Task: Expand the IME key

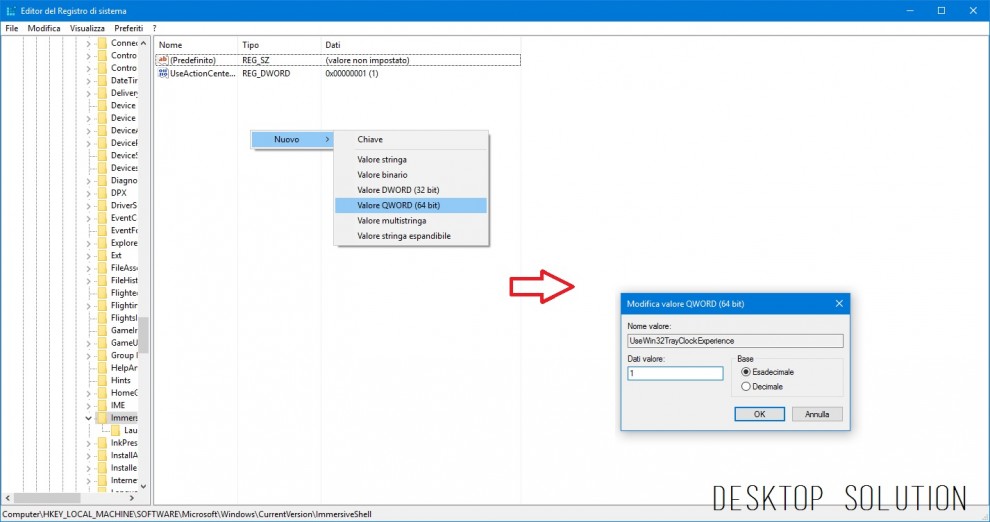Action: (88, 406)
